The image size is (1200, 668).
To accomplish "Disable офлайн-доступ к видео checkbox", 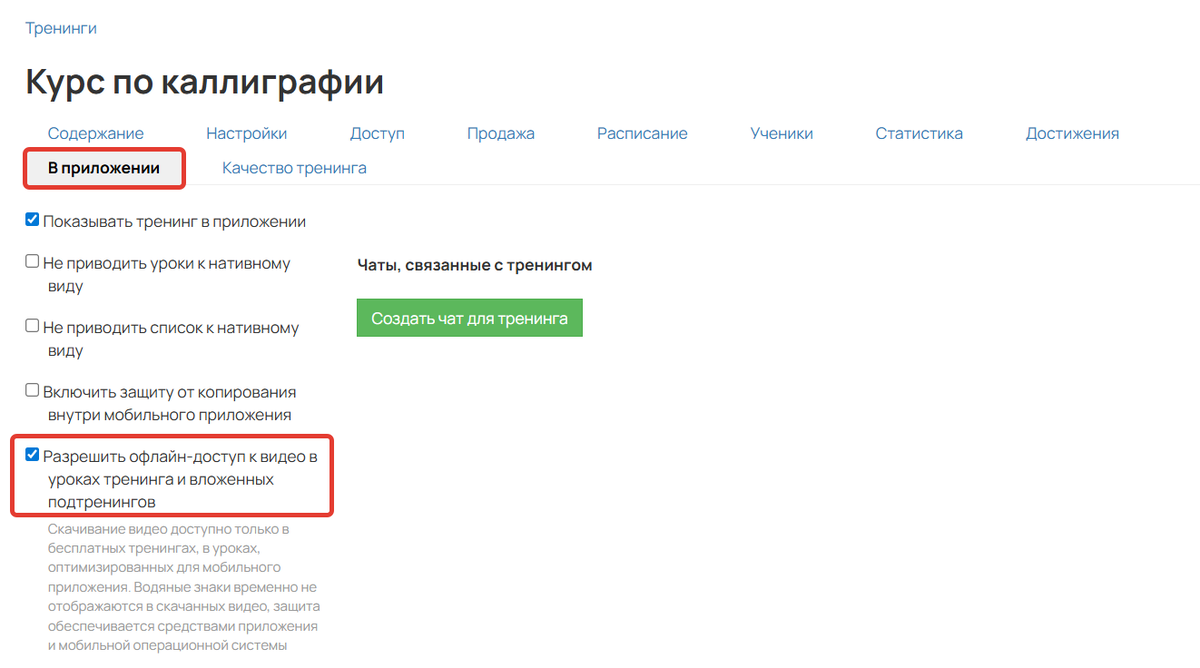I will coord(32,453).
